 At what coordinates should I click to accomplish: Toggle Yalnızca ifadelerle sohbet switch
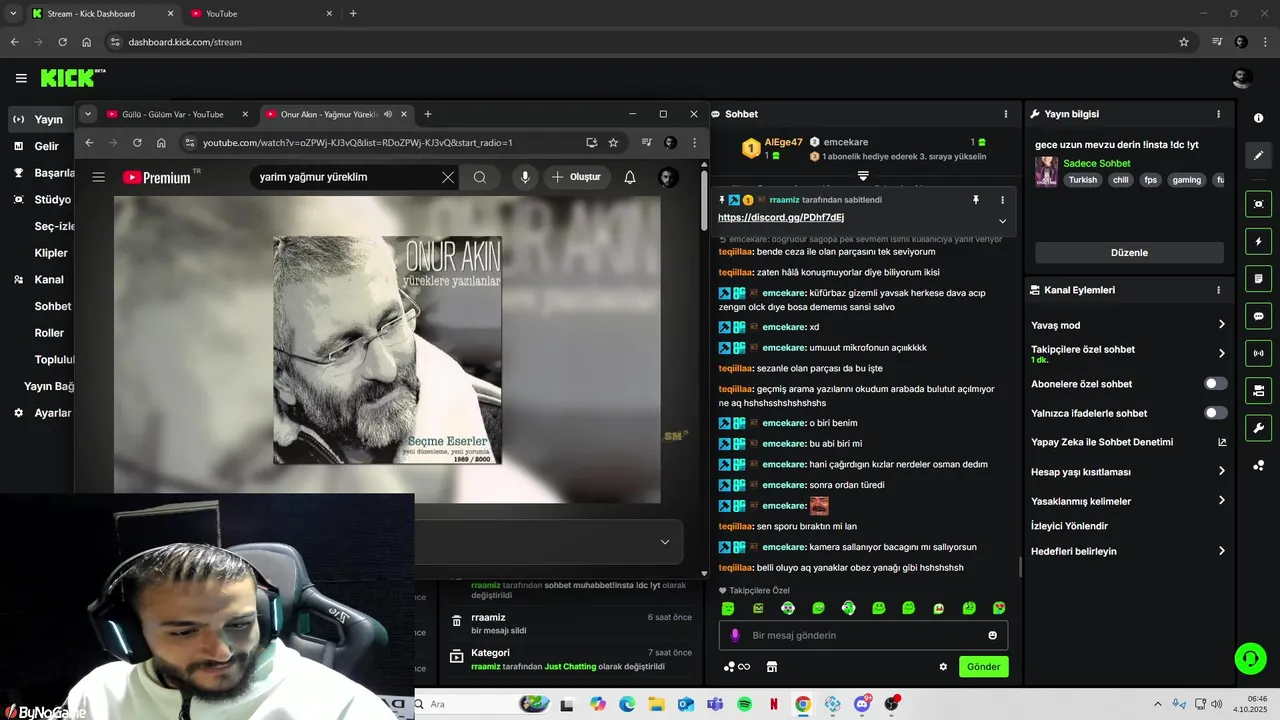coord(1215,413)
